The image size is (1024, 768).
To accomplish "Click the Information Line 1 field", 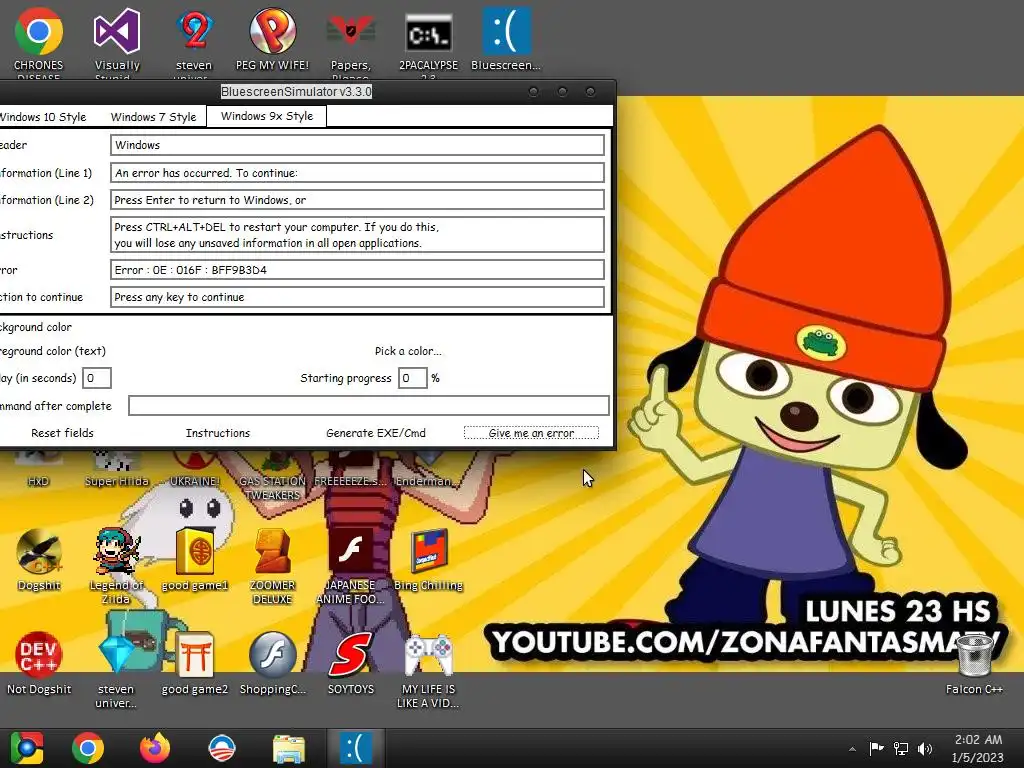I will [357, 173].
